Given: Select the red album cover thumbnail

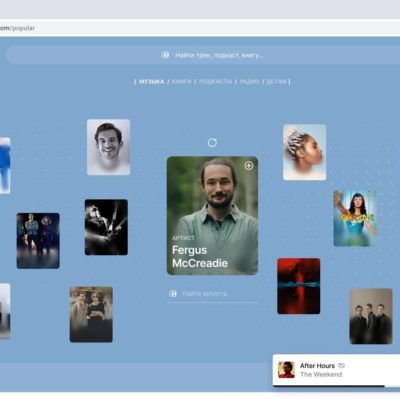Looking at the screenshot, I should [299, 286].
